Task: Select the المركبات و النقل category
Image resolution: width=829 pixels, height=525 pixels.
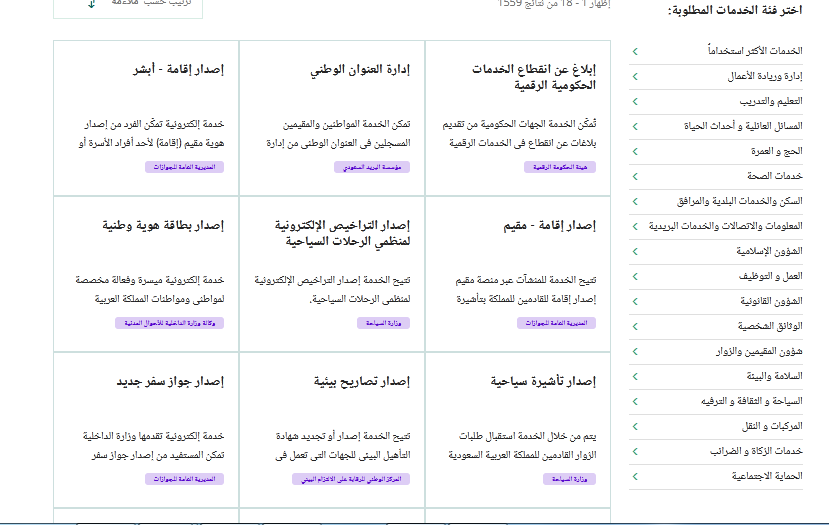Action: pyautogui.click(x=716, y=427)
